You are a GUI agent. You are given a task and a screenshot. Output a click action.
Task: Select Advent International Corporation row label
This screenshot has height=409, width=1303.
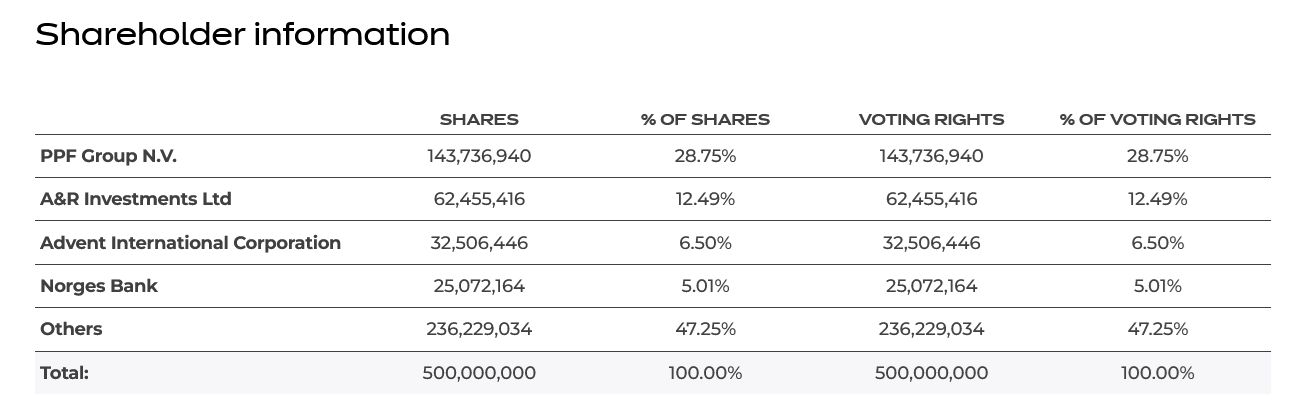[190, 243]
